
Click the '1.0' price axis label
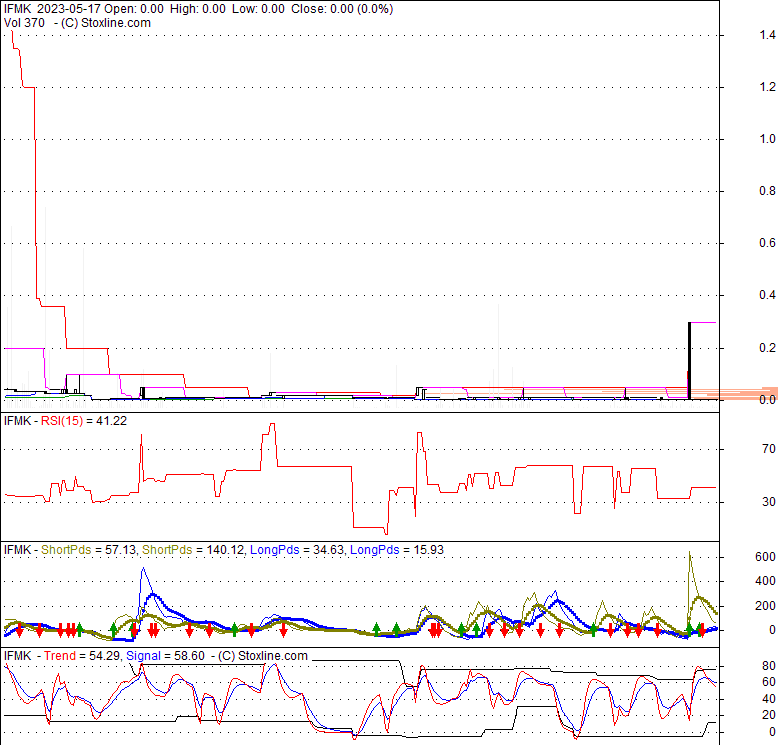[x=767, y=139]
